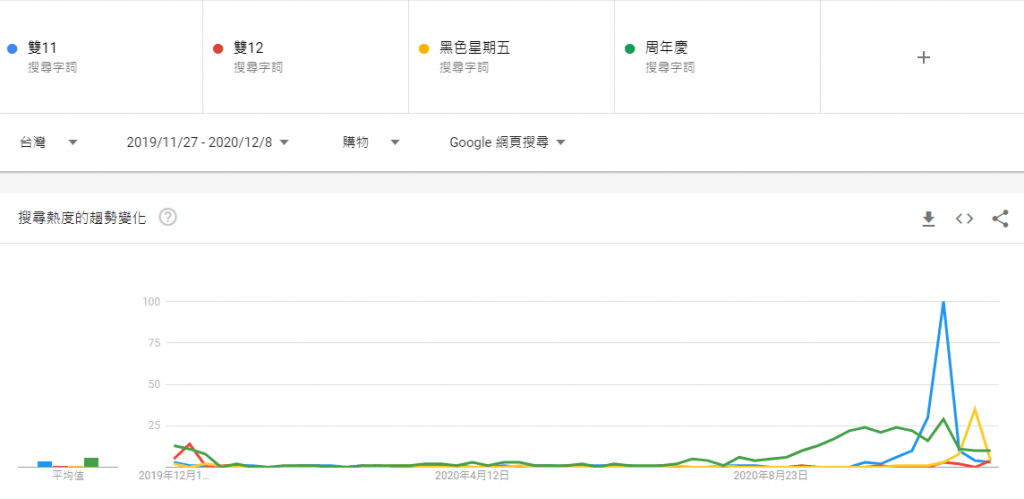Open help for 搜尋熱度的趨勢變化
1024x499 pixels.
pos(168,218)
